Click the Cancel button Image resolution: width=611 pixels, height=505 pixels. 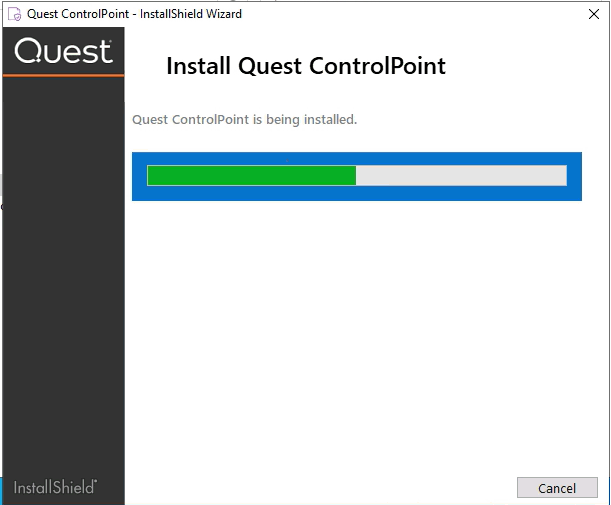click(557, 488)
